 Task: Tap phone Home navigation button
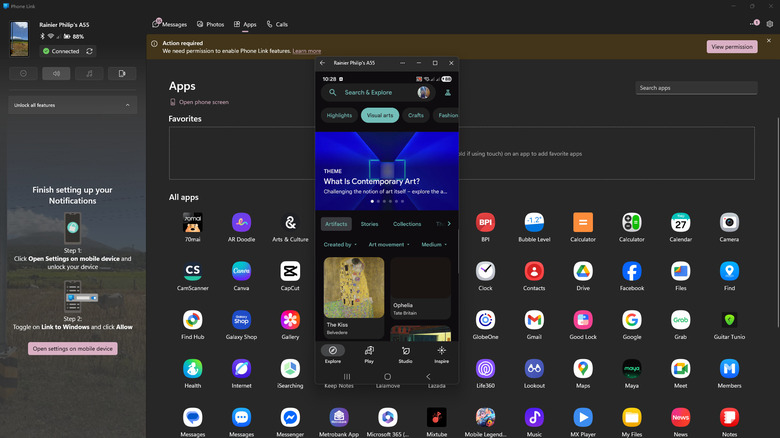click(x=388, y=377)
